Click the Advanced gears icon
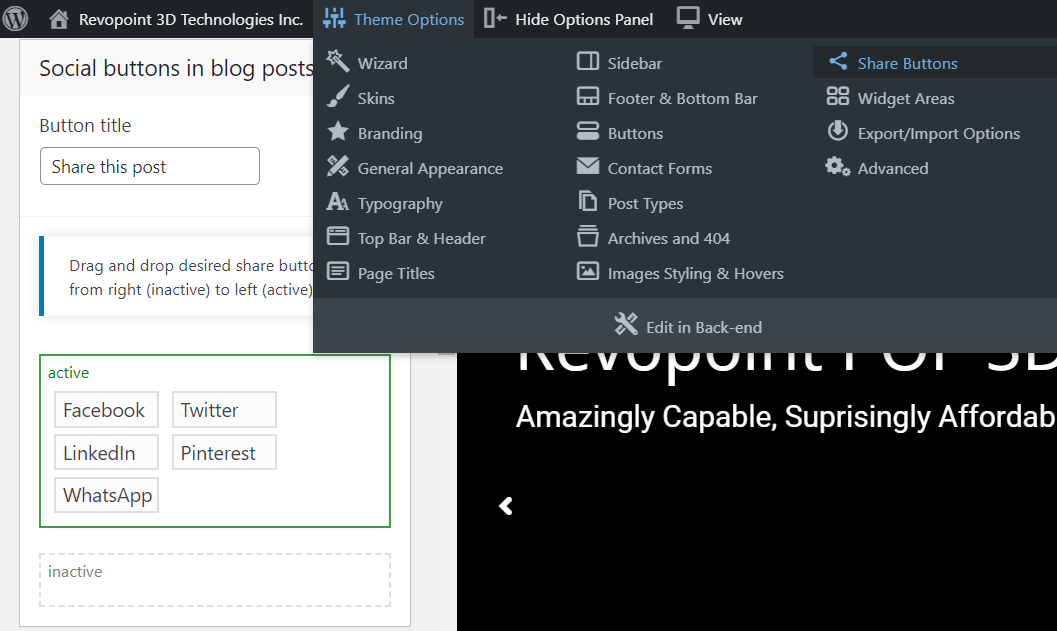 (x=838, y=167)
